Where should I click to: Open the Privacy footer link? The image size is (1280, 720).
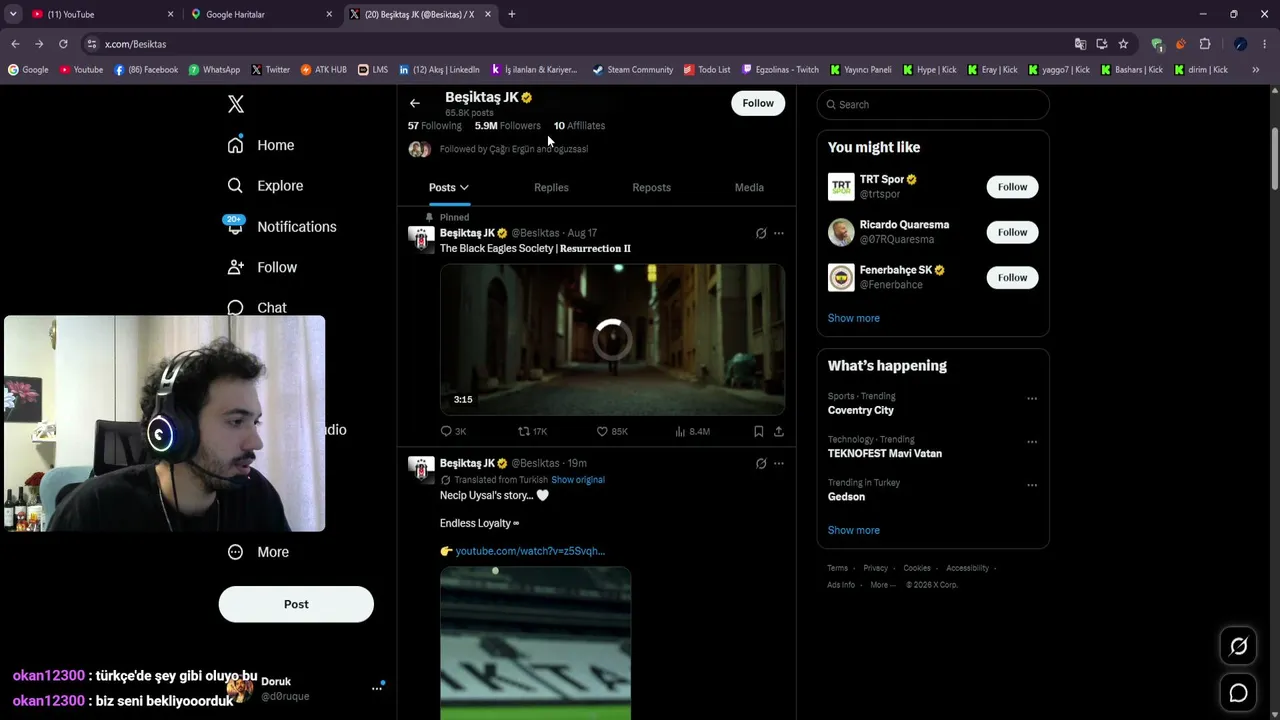(875, 568)
